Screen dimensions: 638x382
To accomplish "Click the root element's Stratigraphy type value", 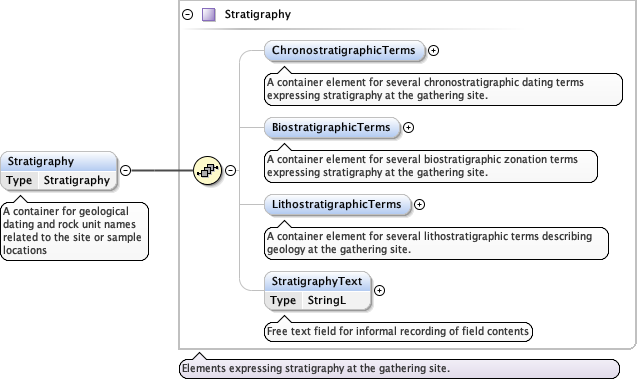I will pos(77,180).
